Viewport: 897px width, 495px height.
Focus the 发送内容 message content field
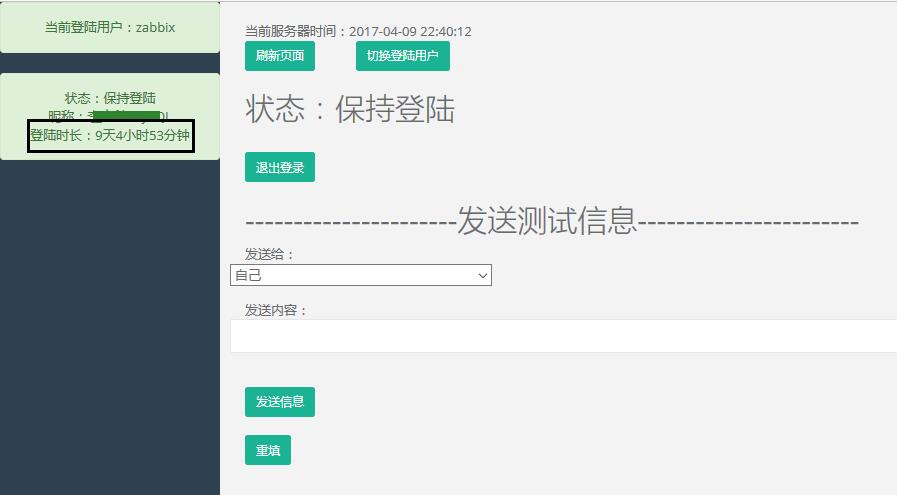[x=563, y=336]
